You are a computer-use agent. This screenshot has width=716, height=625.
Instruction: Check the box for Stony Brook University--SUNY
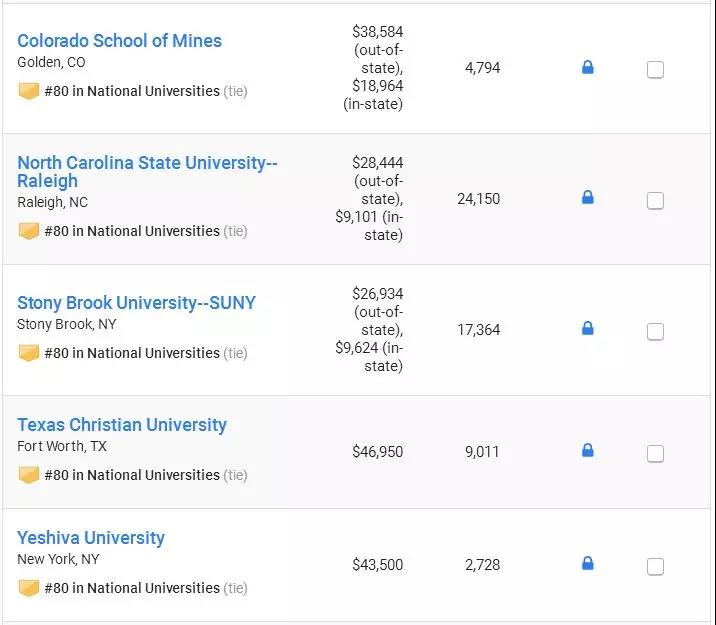(x=655, y=332)
